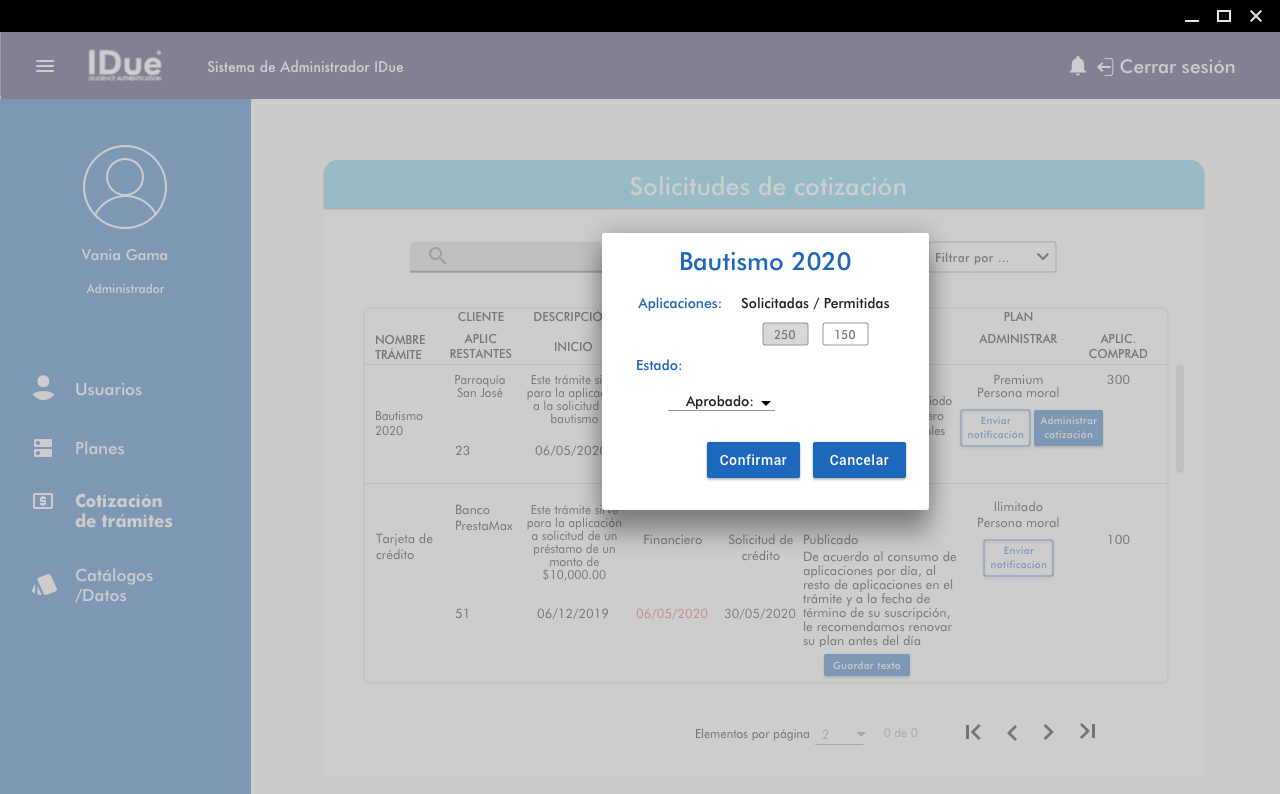This screenshot has width=1280, height=794.
Task: Open Usuarios in the sidebar
Action: [x=108, y=389]
